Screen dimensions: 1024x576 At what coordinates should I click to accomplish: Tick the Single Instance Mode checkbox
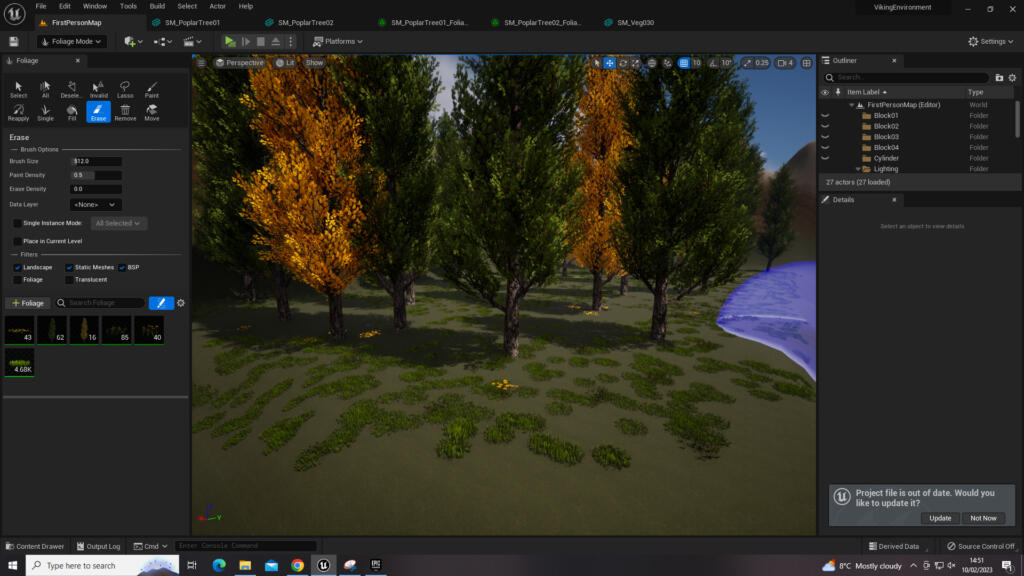click(x=18, y=223)
